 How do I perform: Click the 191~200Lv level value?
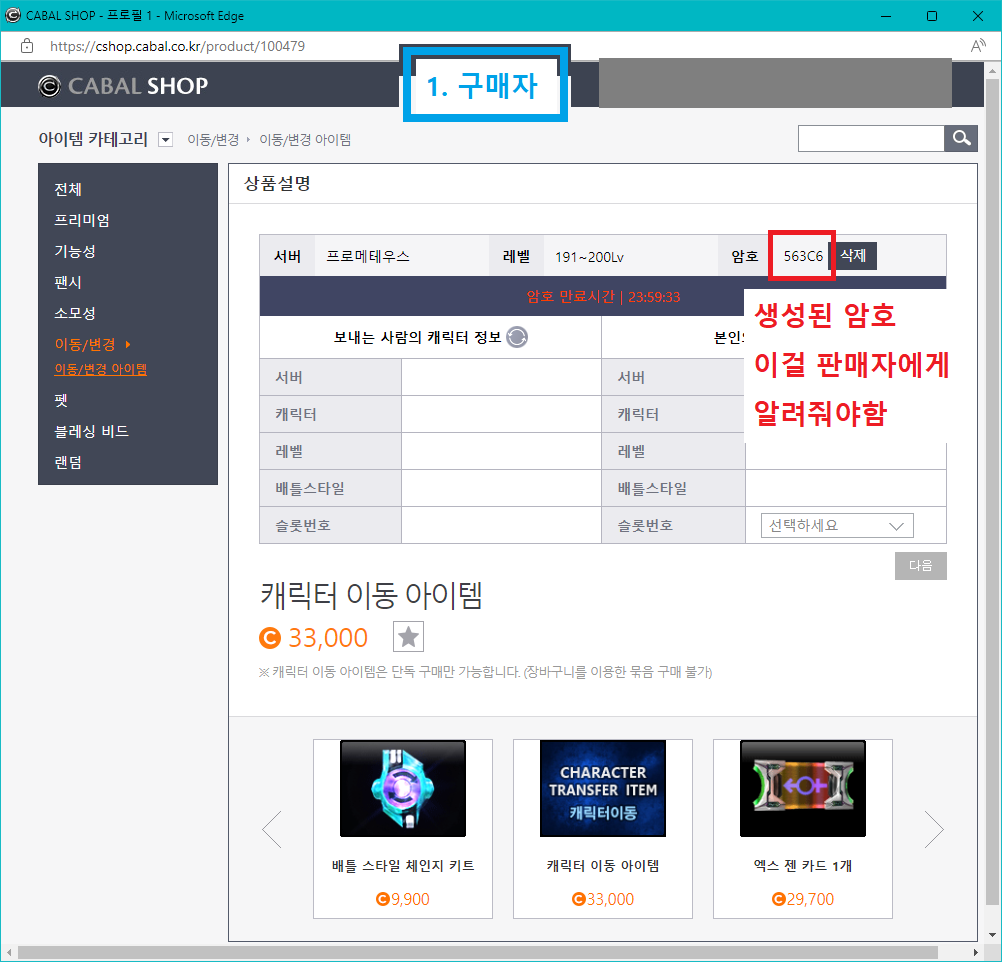coord(592,258)
